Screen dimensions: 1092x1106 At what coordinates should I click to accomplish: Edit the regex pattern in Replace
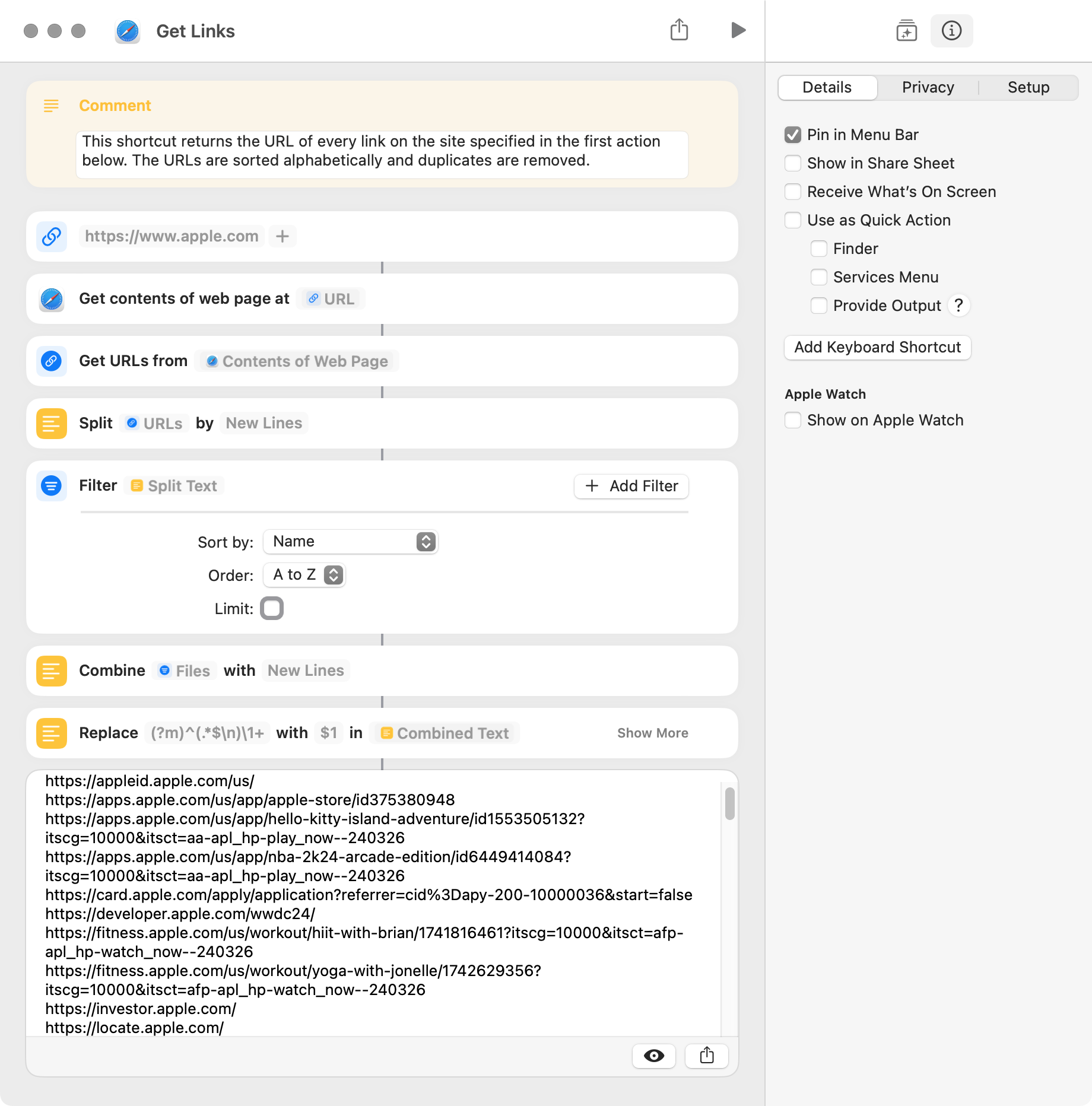click(207, 733)
